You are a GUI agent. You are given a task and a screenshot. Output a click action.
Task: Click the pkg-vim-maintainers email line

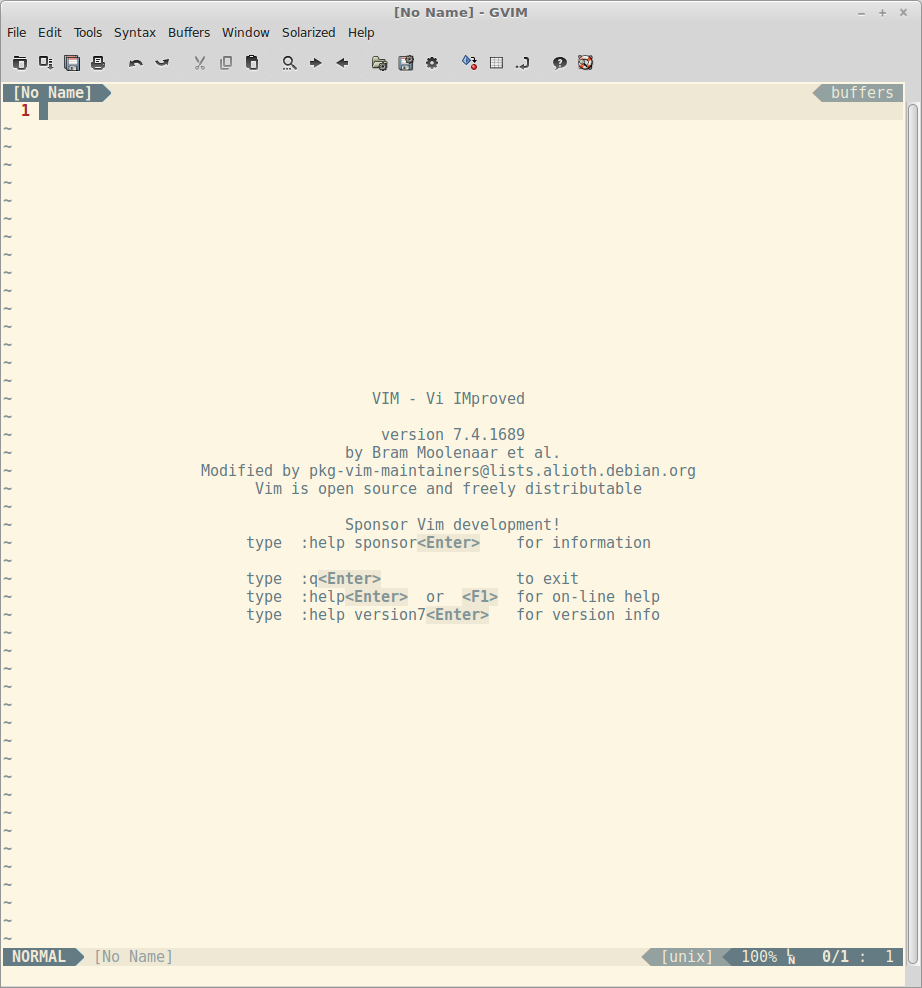coord(448,471)
